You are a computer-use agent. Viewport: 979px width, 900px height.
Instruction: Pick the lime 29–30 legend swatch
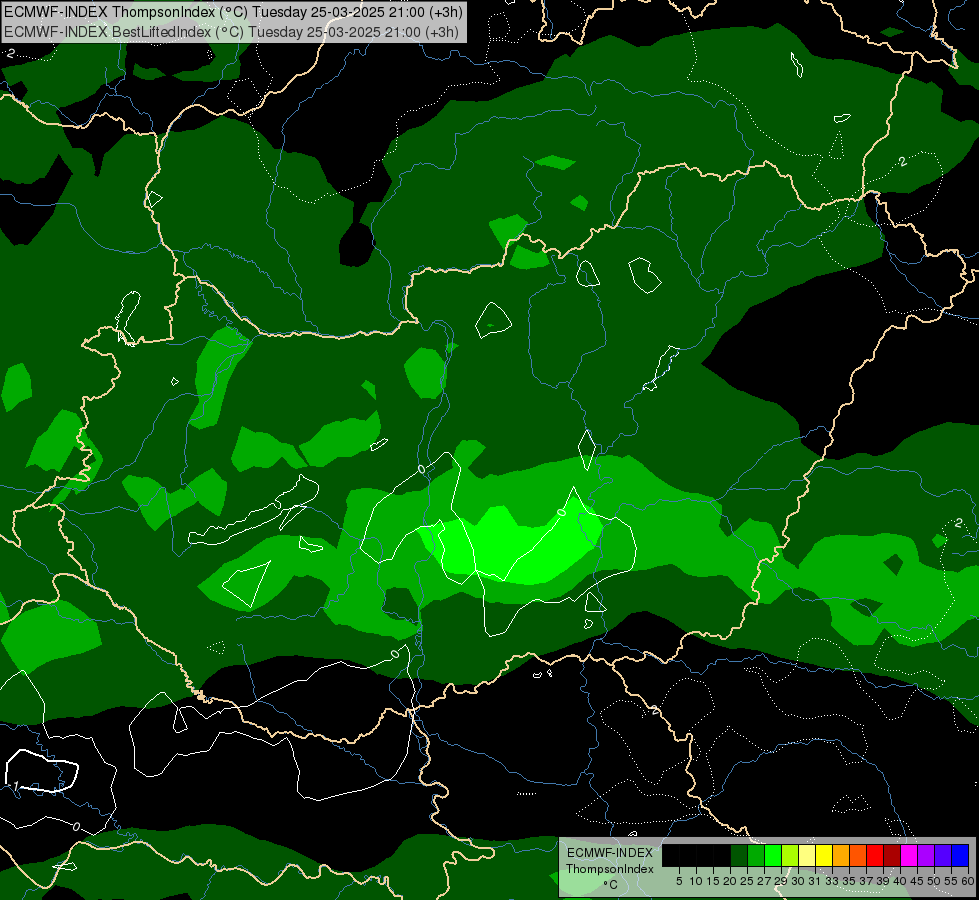pos(790,855)
